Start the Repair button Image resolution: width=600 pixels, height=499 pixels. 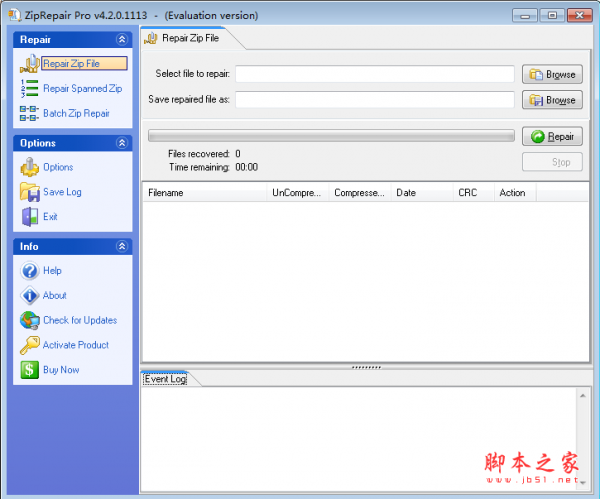[x=552, y=137]
